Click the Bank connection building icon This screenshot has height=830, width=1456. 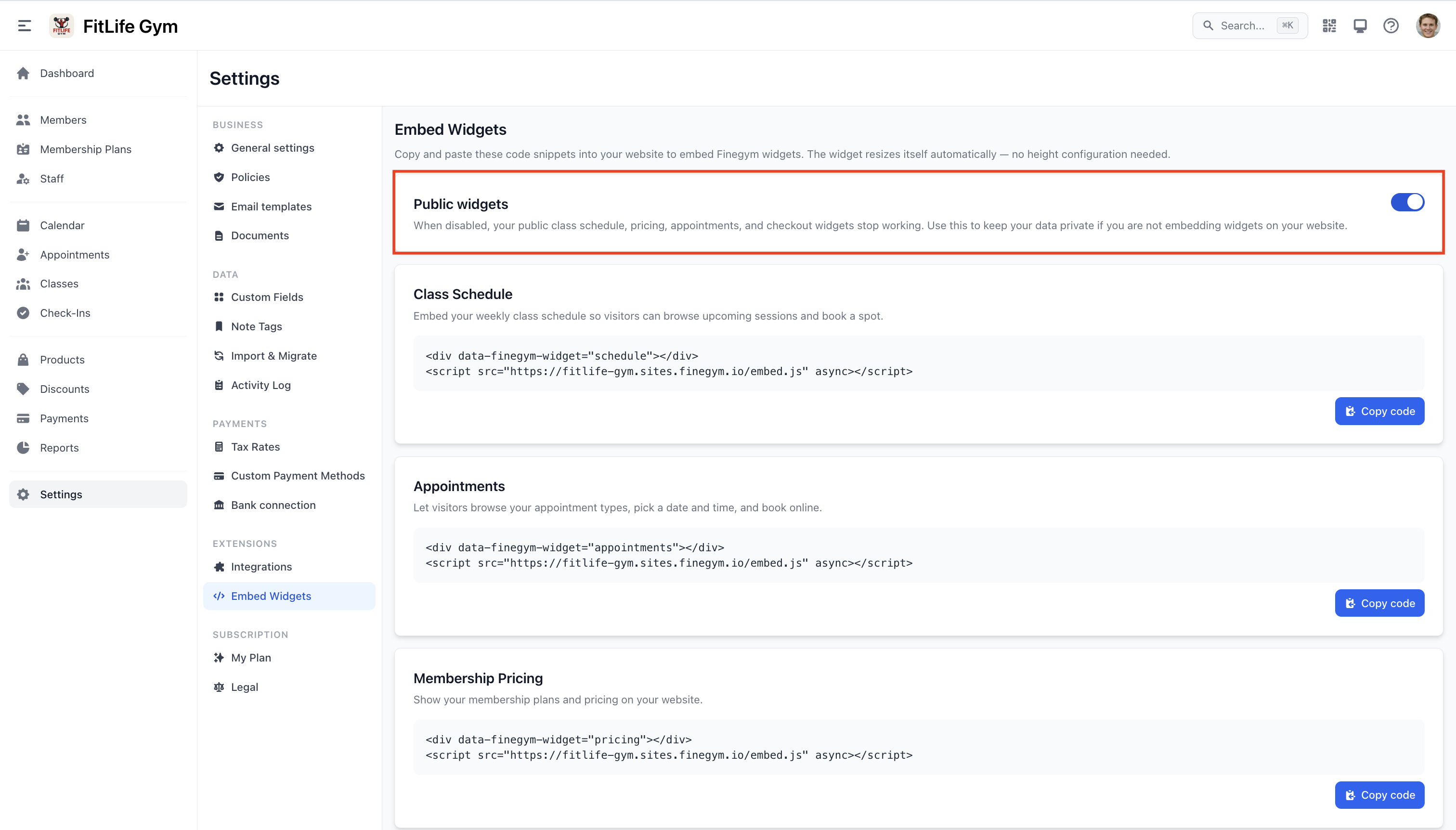[219, 505]
